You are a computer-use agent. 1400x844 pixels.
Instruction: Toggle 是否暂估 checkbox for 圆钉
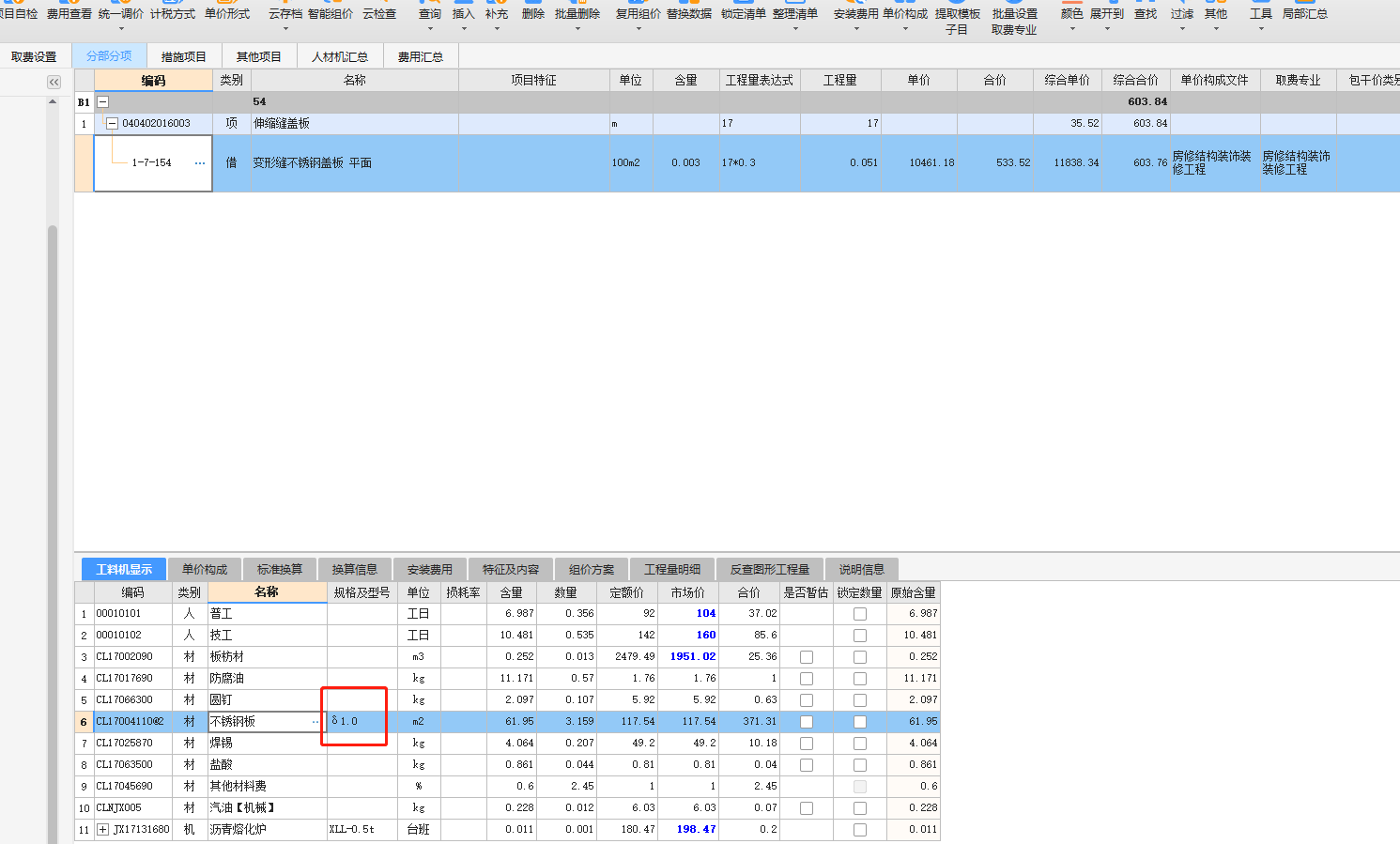[807, 700]
